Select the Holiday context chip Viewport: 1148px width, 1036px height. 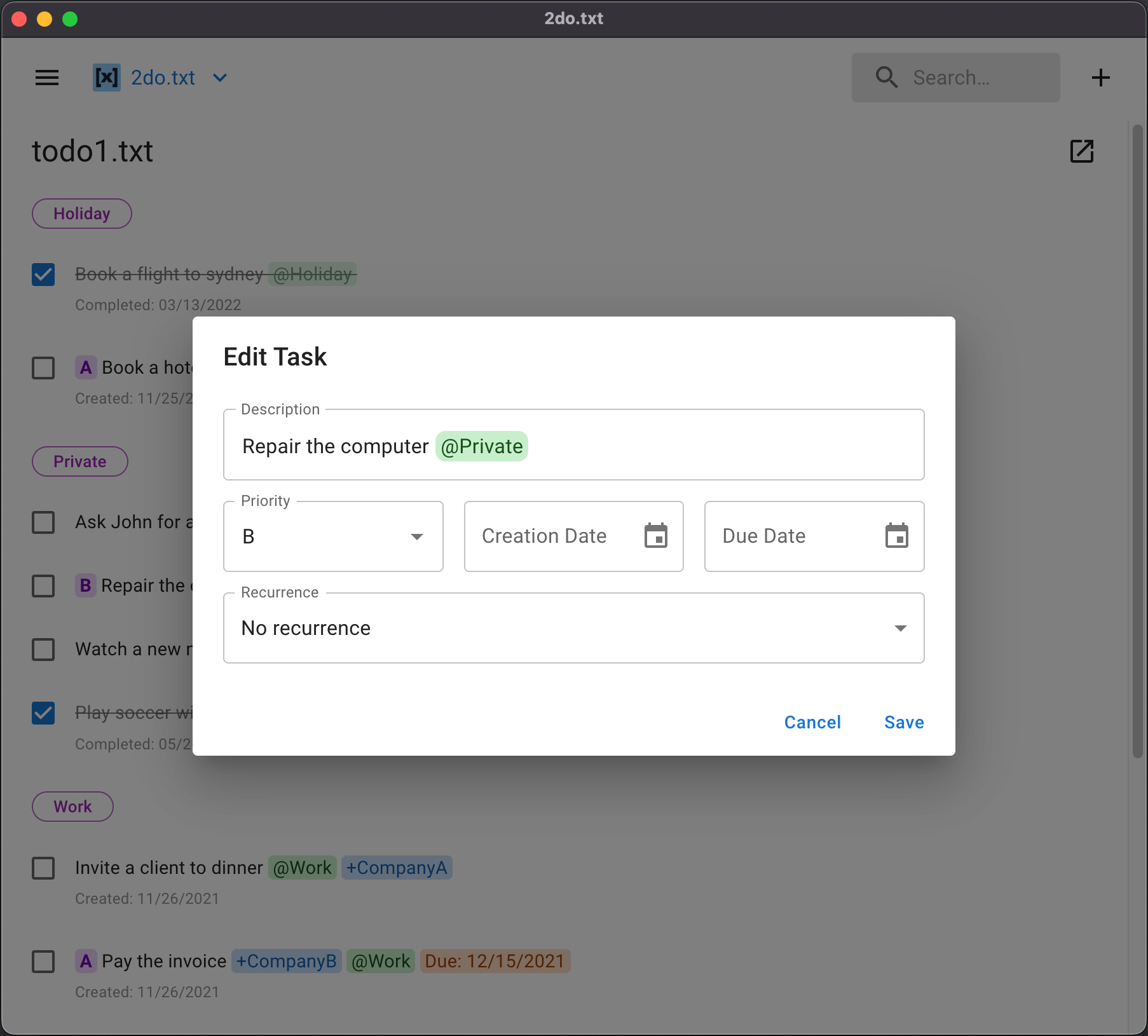[82, 214]
